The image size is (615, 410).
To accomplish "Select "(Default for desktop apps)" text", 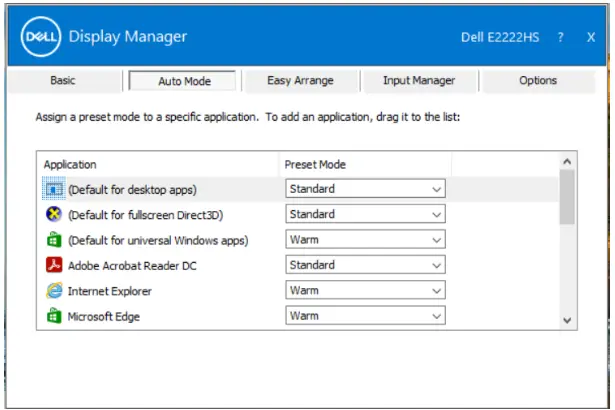I will coord(133,190).
